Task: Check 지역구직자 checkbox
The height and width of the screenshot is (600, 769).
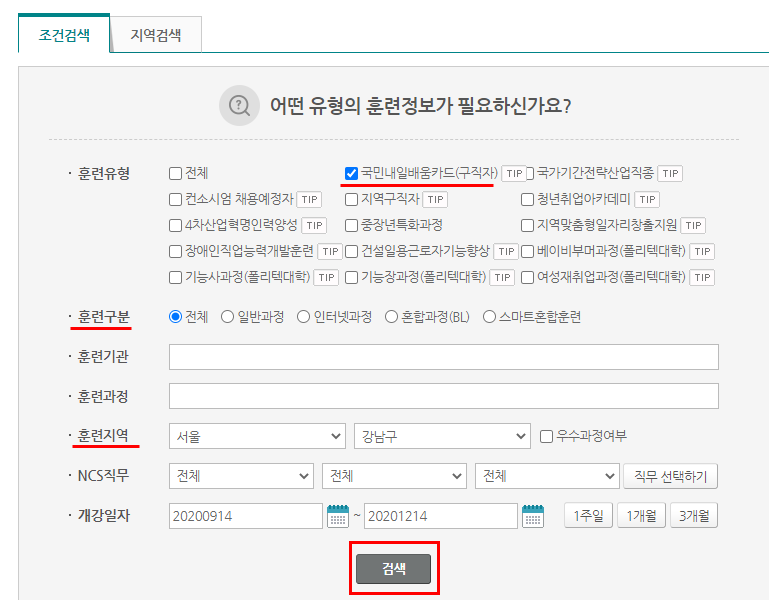Action: [x=351, y=199]
